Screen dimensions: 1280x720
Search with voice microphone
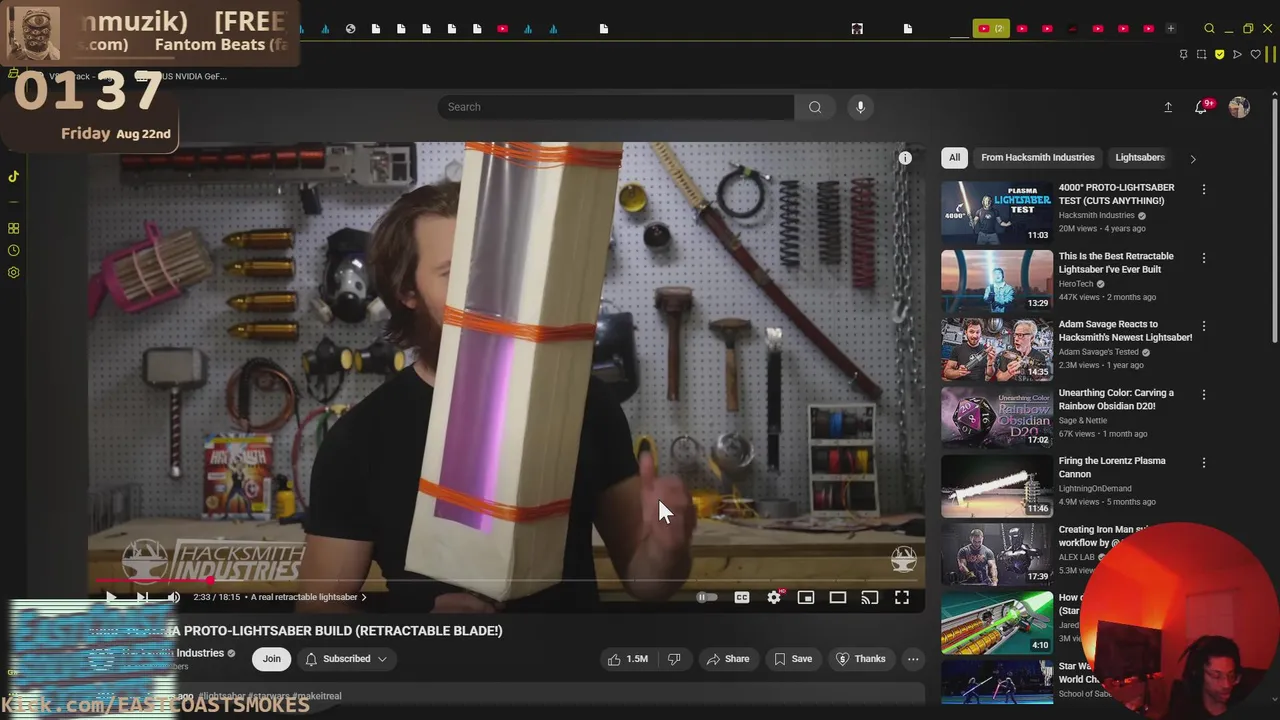(860, 107)
